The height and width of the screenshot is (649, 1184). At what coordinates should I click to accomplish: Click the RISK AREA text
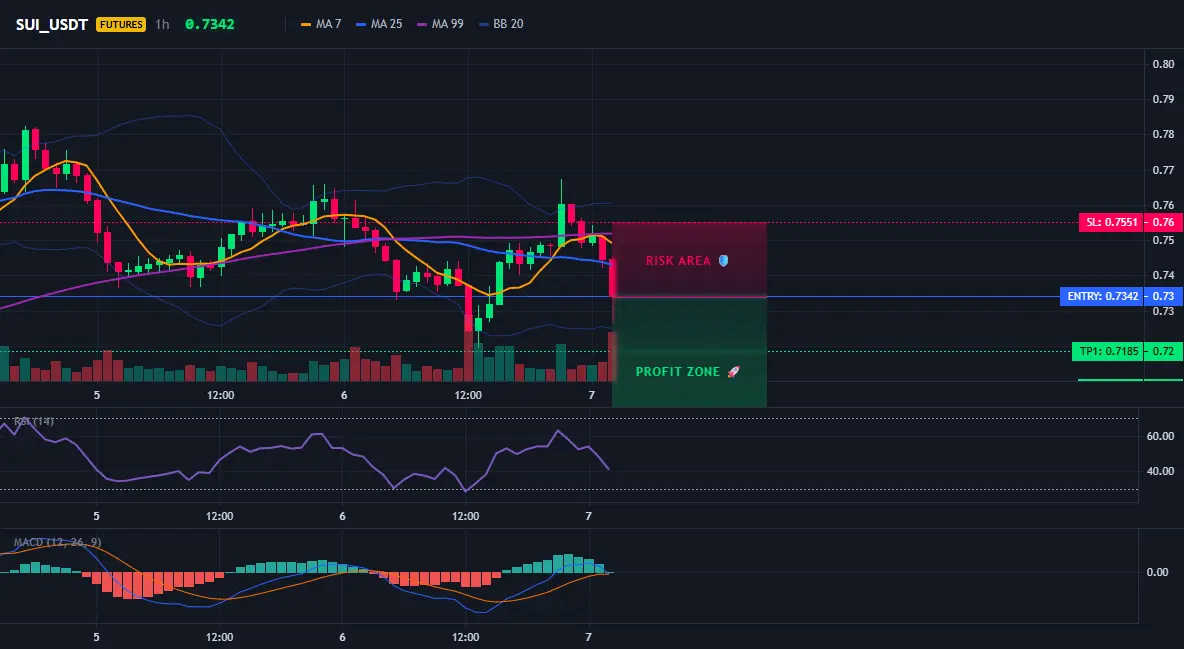tap(678, 261)
